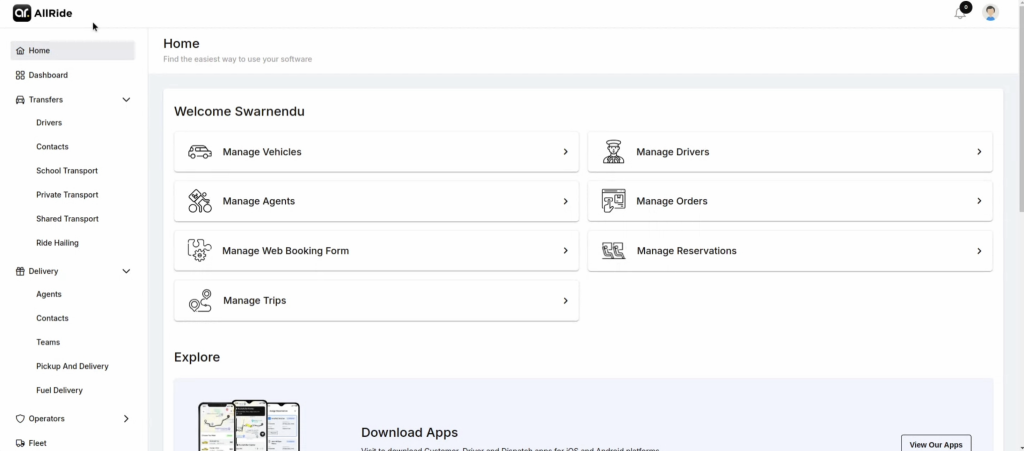The height and width of the screenshot is (451, 1024).
Task: Click the Welcome Swarnendu heading
Action: (239, 112)
